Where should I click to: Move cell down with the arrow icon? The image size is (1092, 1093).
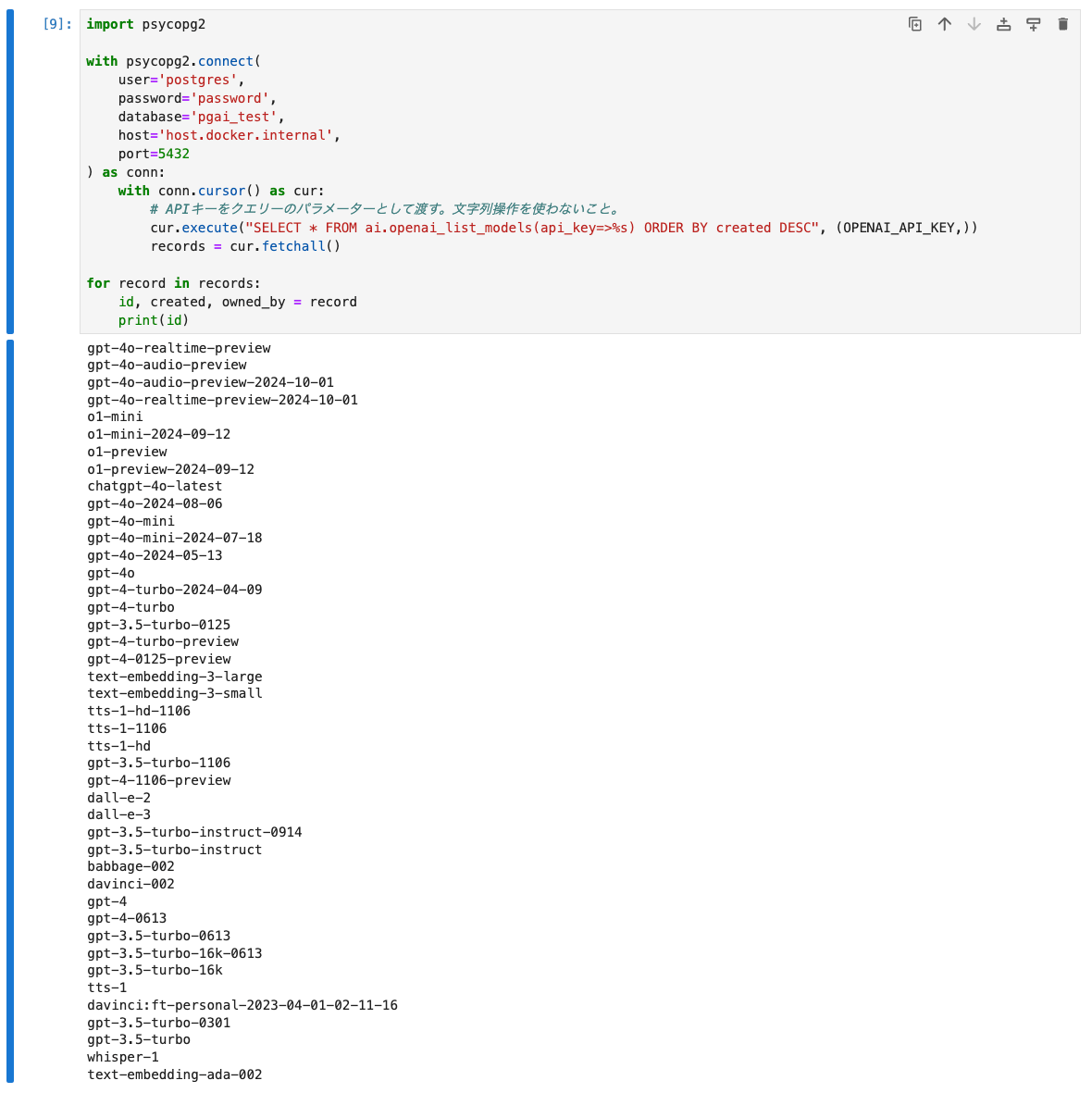[x=974, y=24]
